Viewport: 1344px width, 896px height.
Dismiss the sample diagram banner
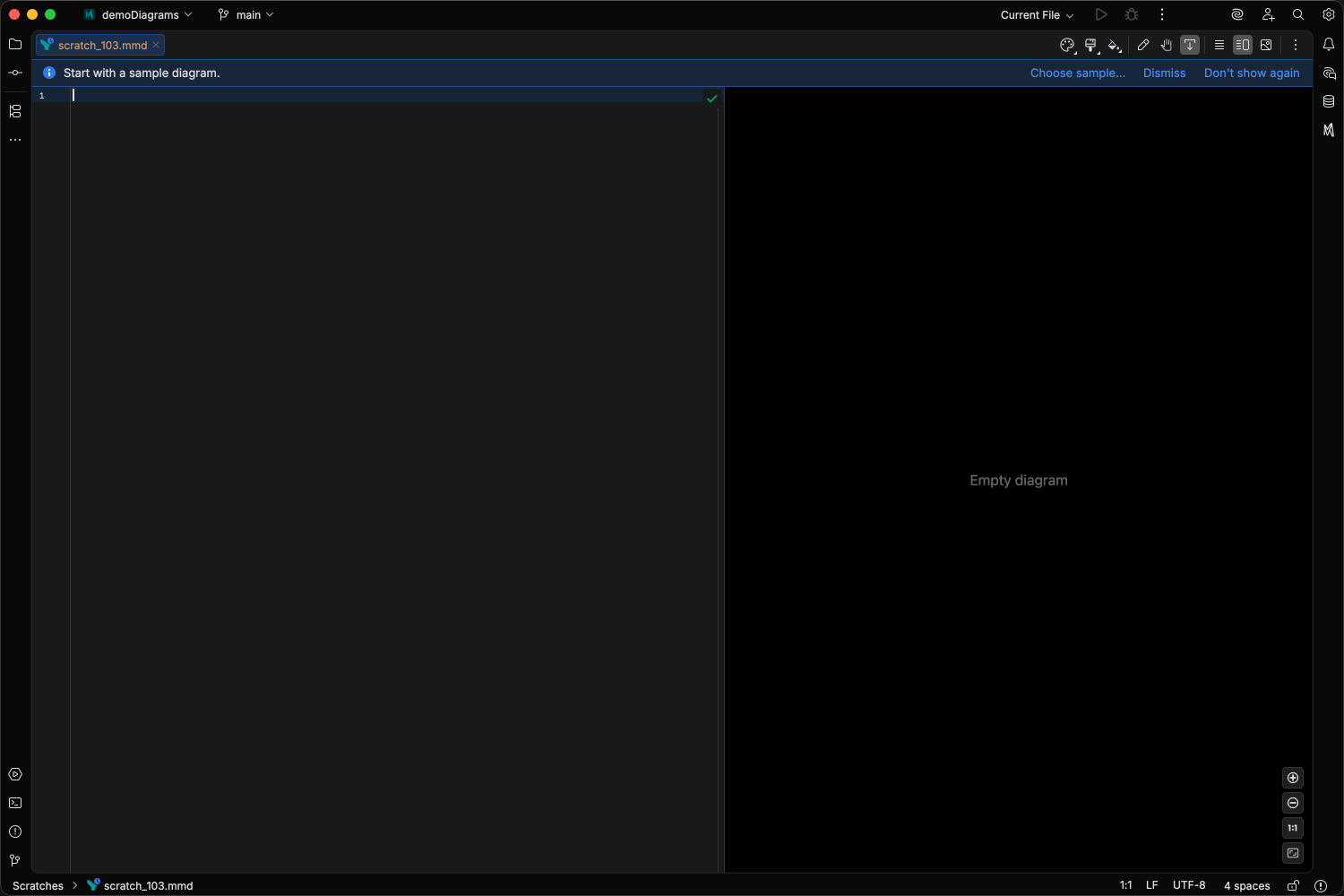1164,73
